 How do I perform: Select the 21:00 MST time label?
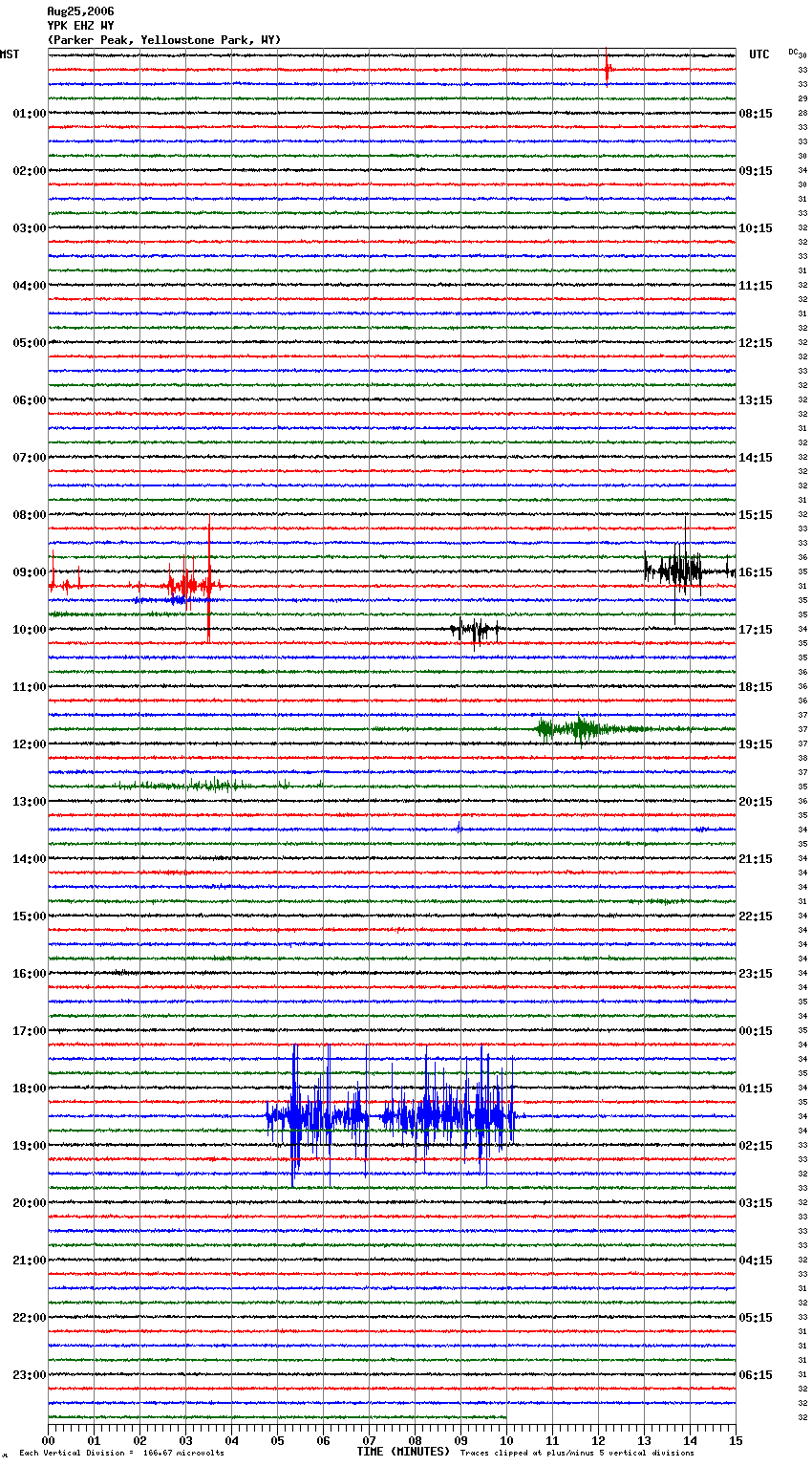[30, 1261]
